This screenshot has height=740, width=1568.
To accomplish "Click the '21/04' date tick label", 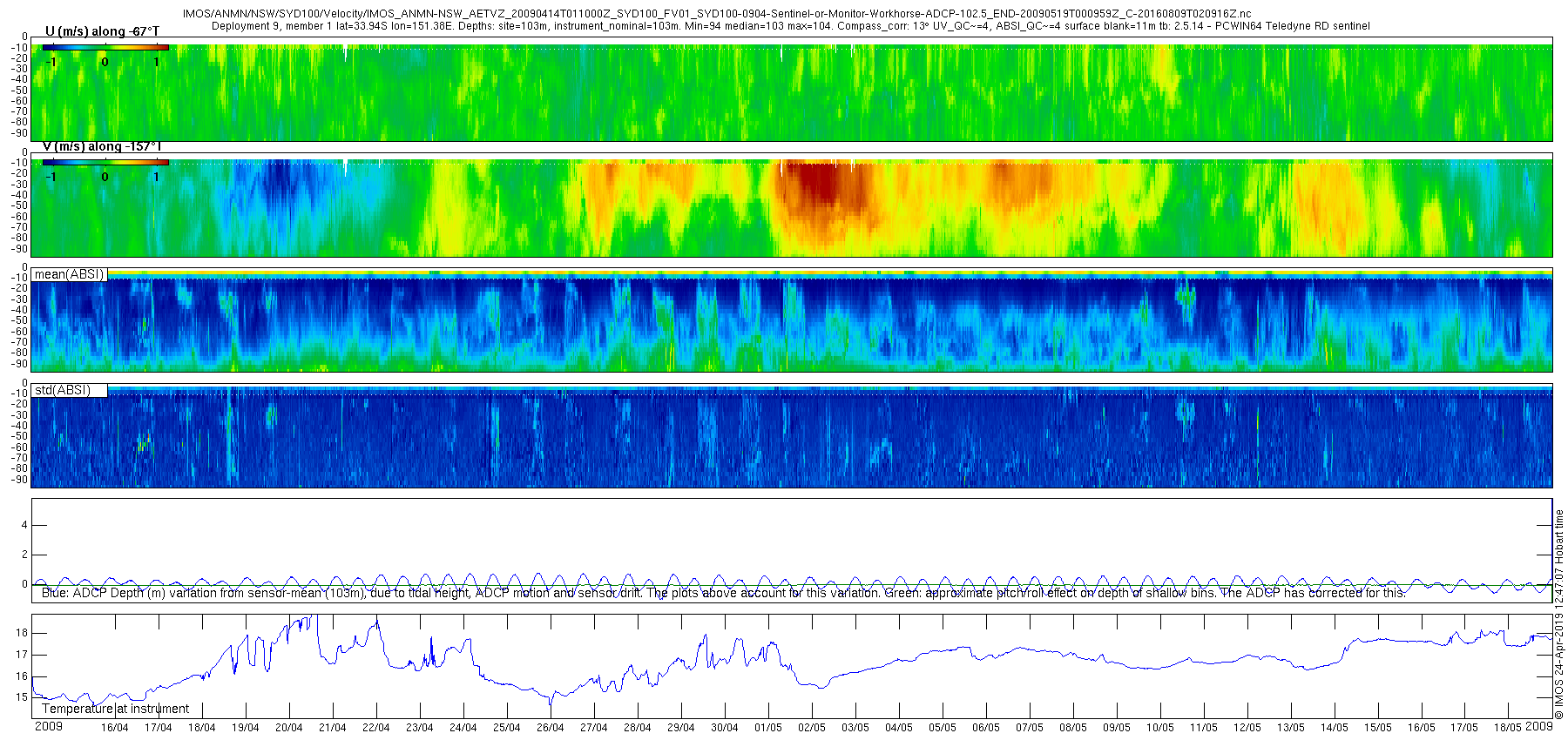I will click(x=333, y=728).
